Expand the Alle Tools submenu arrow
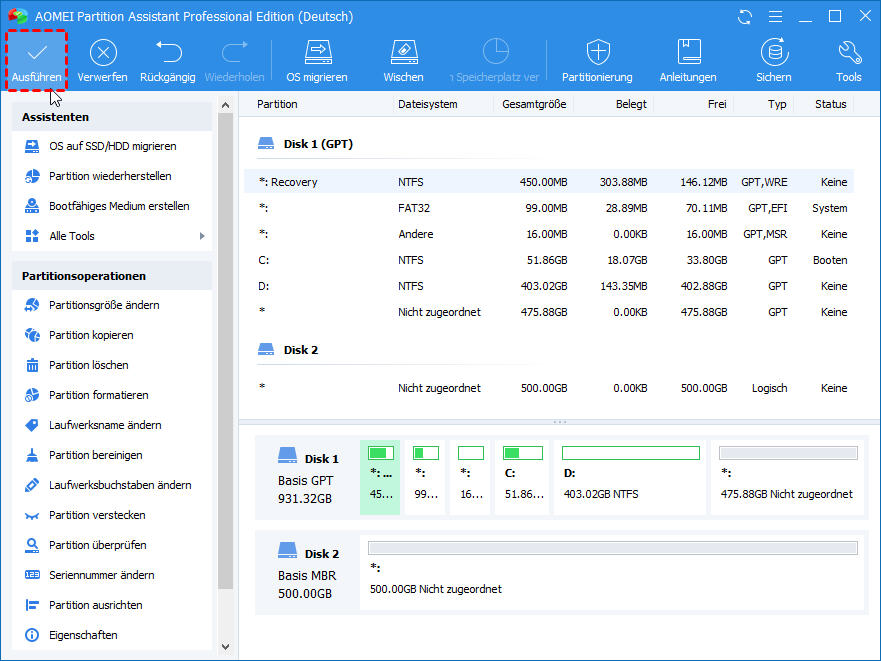Viewport: 881px width, 661px height. (x=202, y=236)
